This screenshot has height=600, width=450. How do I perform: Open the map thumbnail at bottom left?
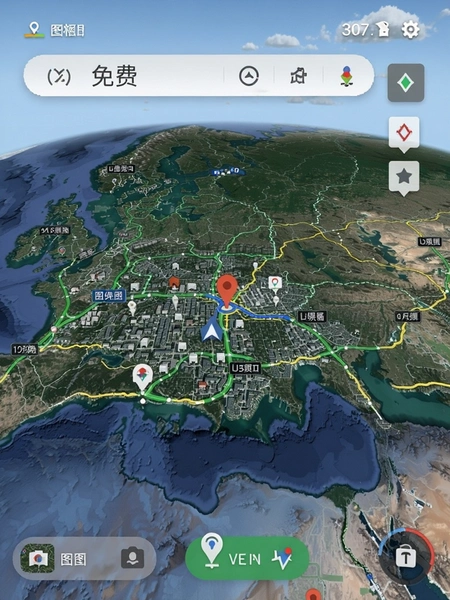(x=37, y=558)
